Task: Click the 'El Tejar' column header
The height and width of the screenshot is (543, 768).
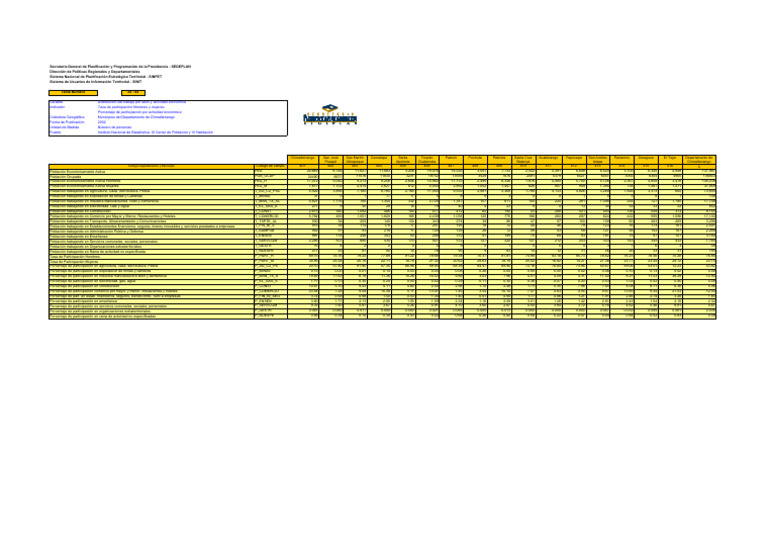Action: click(670, 160)
